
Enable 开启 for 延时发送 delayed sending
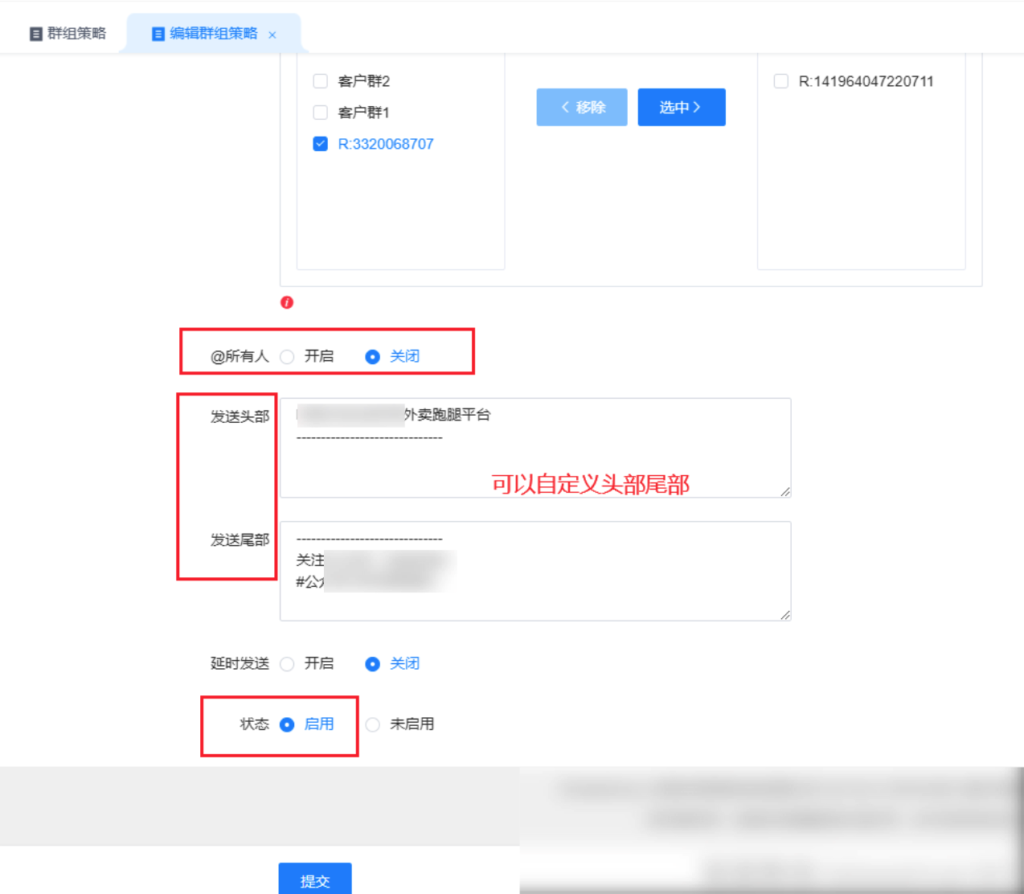click(288, 663)
